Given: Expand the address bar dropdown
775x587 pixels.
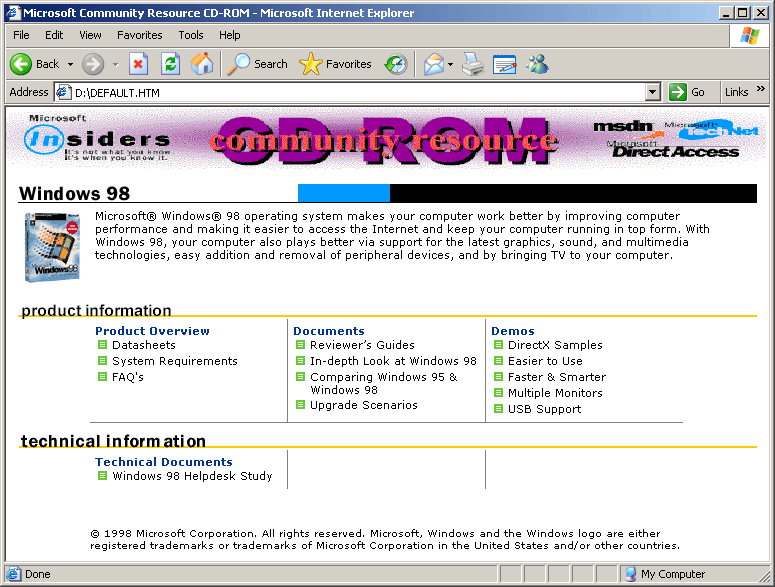Looking at the screenshot, I should [653, 92].
